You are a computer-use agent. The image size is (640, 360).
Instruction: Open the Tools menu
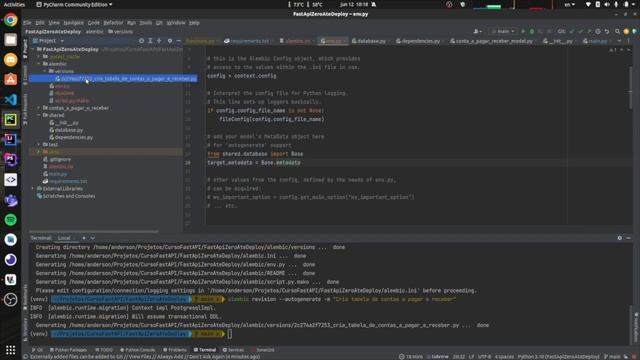145,23
